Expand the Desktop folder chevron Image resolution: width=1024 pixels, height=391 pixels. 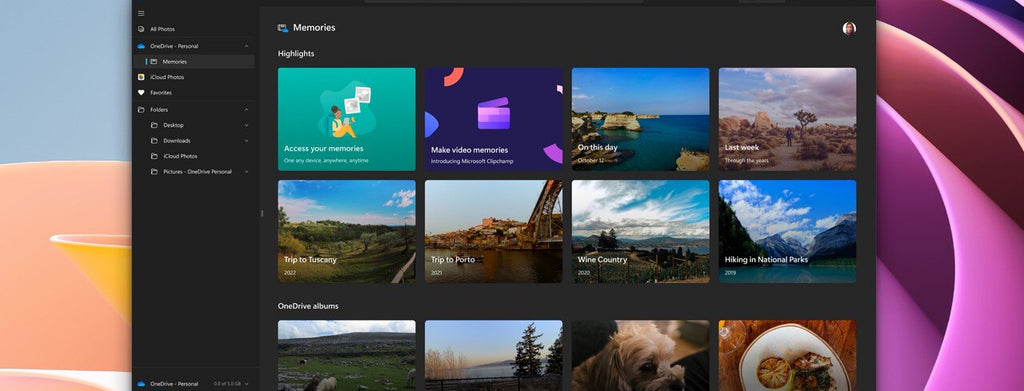pos(246,125)
